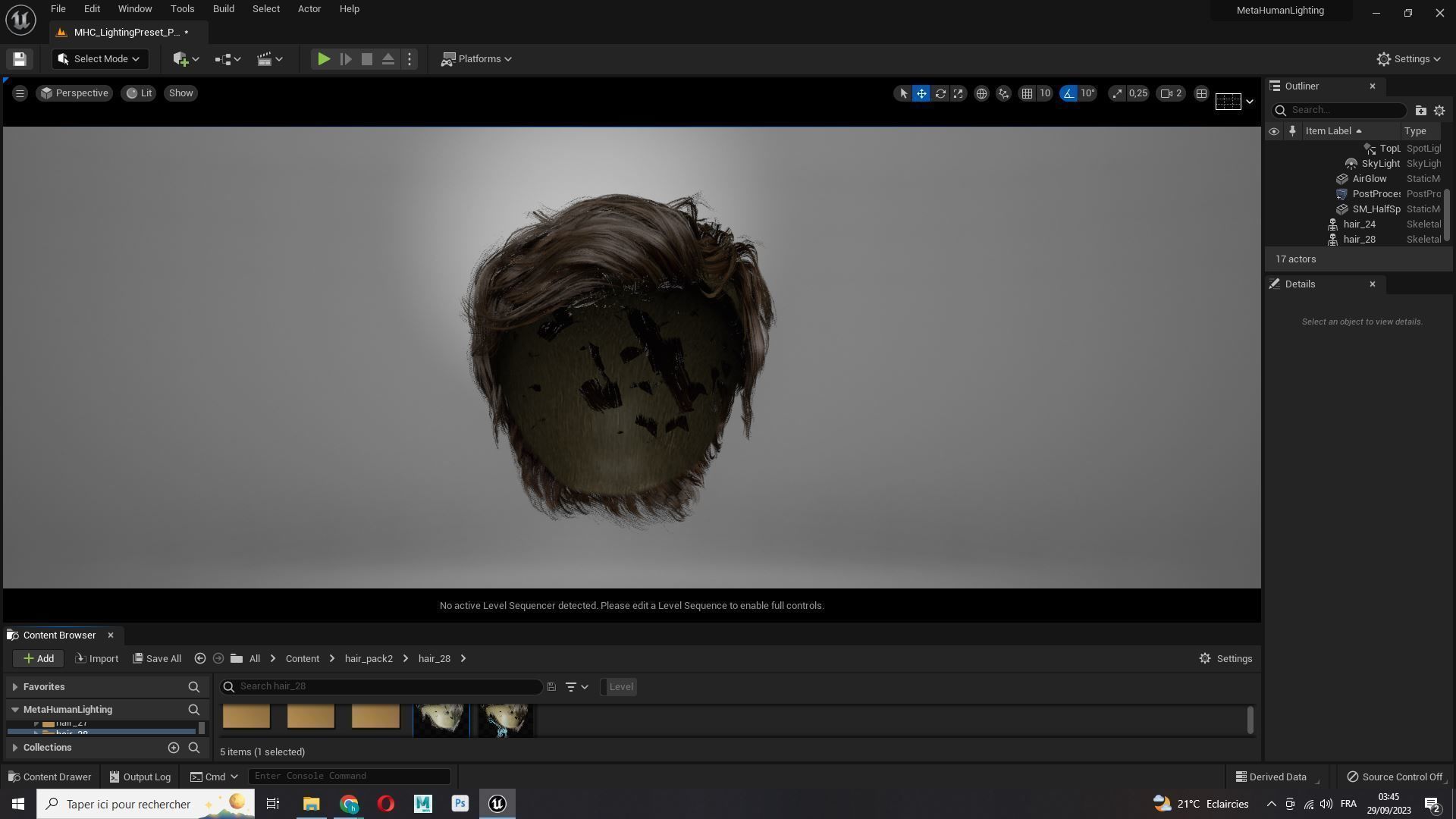Expand the Favorites section
This screenshot has width=1456, height=819.
tap(44, 687)
